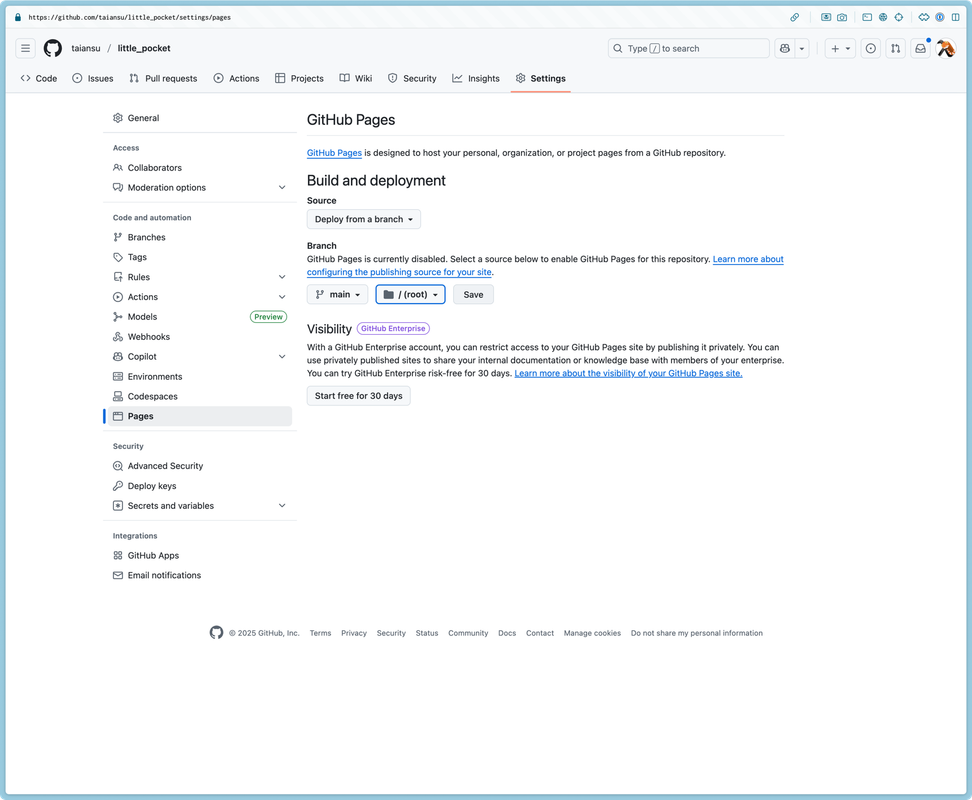Click the footer GitHub logo
The height and width of the screenshot is (800, 972).
point(216,633)
